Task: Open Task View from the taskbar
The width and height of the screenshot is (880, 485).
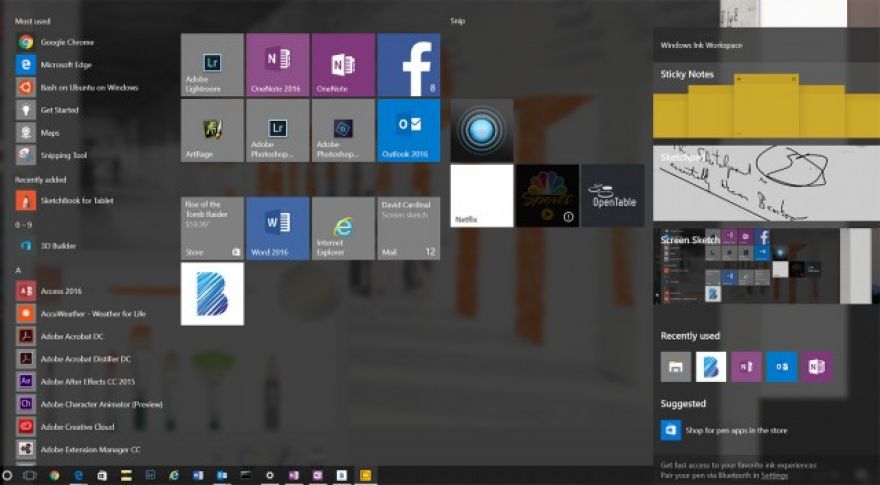Action: coord(30,475)
